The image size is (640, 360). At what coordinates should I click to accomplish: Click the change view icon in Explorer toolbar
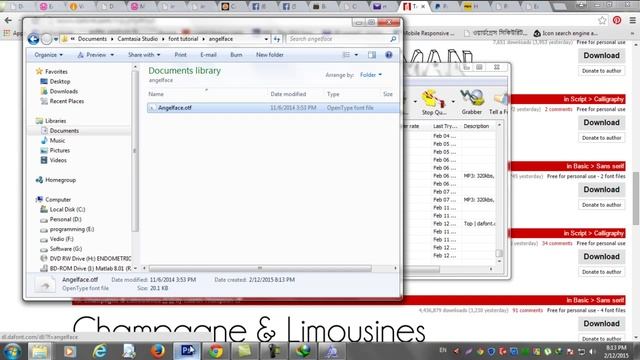[346, 55]
